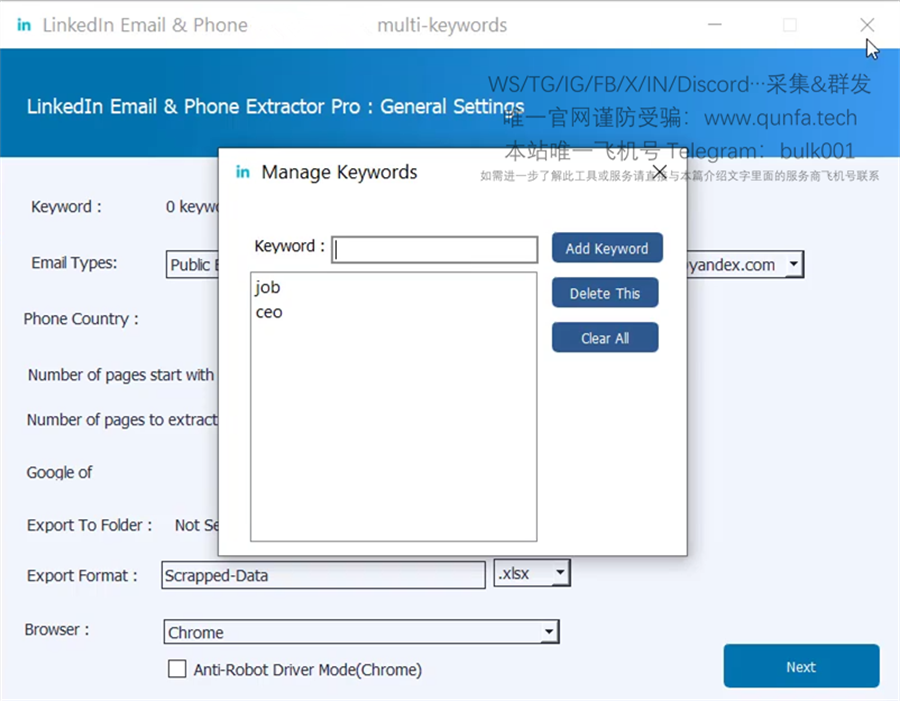Click the 'Google of' label

(59, 473)
